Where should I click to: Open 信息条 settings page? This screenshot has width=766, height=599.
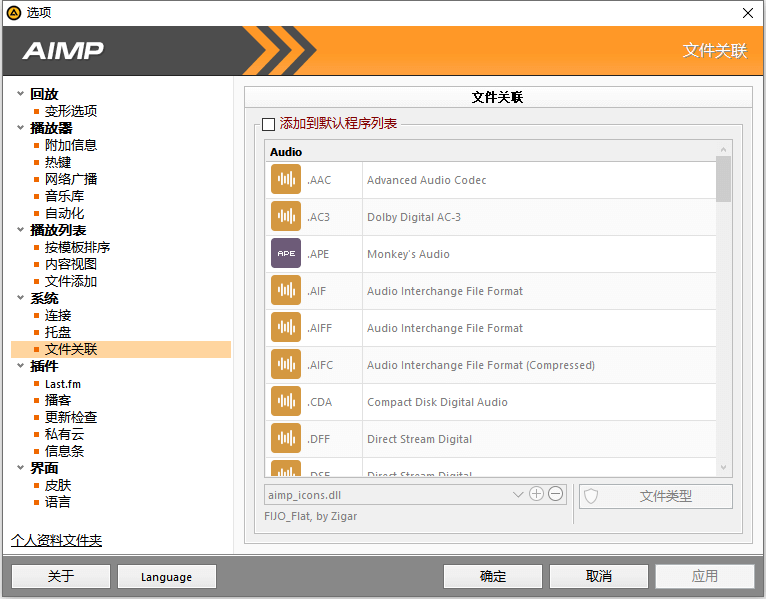coord(64,451)
